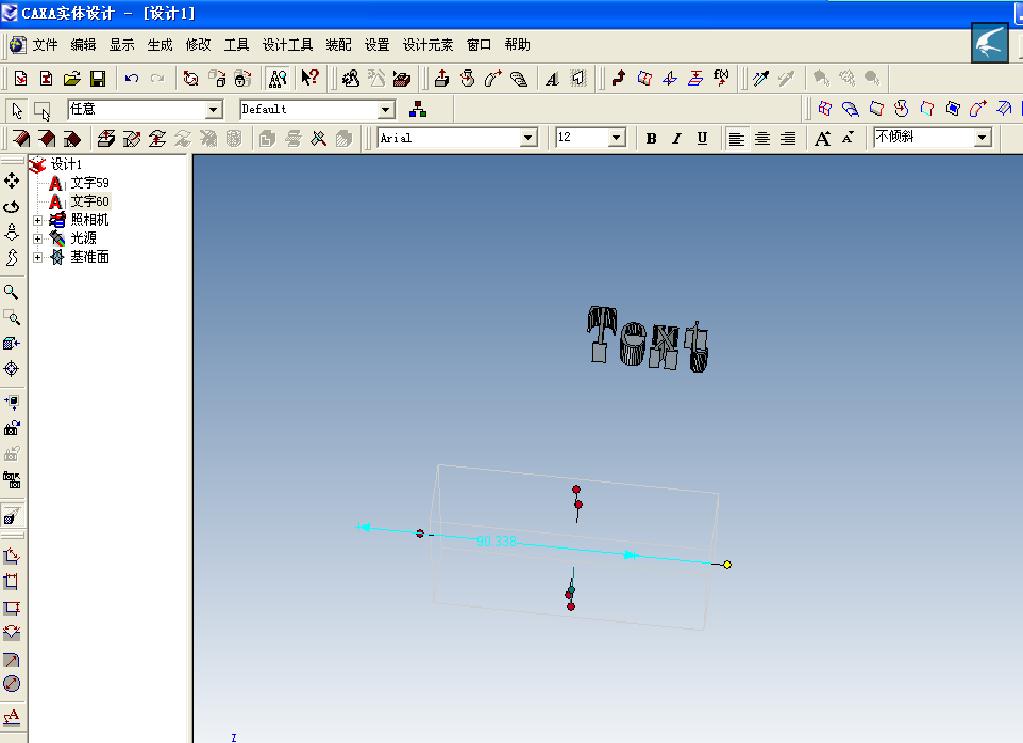
Task: Select the Zoom window magnifier tool
Action: (x=12, y=318)
